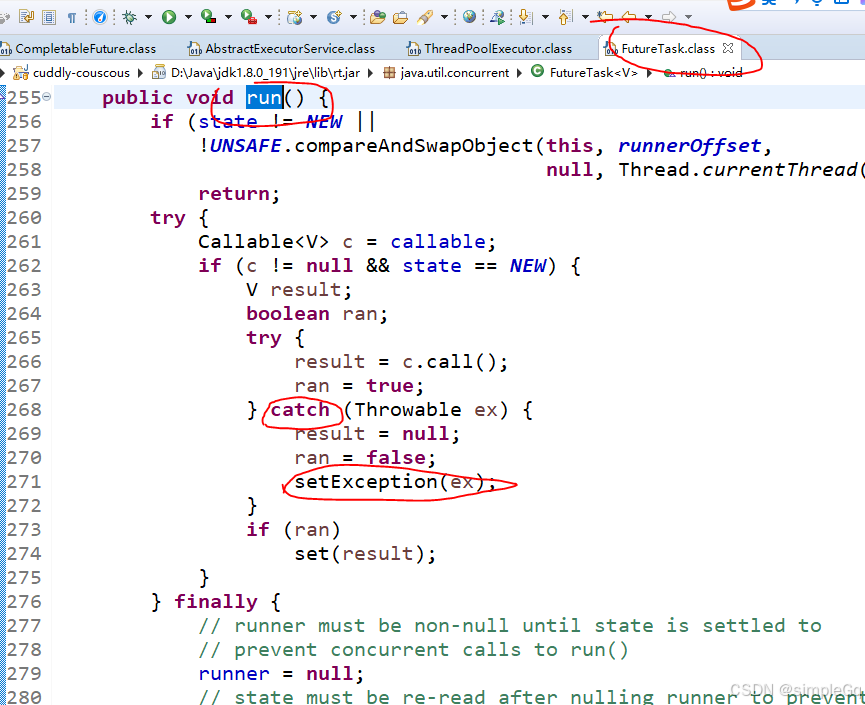Expand breadcrumb arrow after java.util.concurrent
The width and height of the screenshot is (865, 705).
coord(519,73)
